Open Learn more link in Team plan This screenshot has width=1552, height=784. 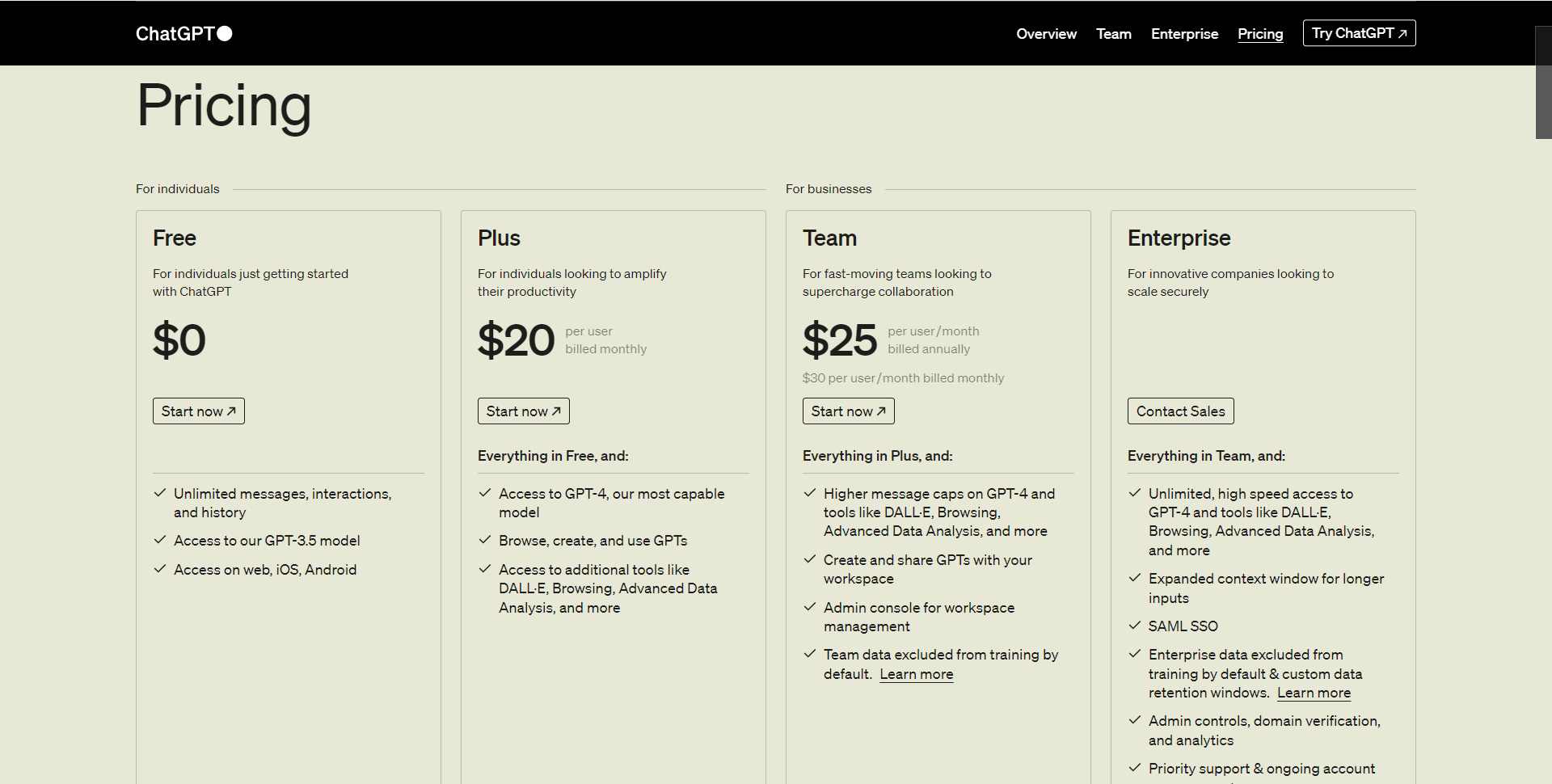[917, 674]
